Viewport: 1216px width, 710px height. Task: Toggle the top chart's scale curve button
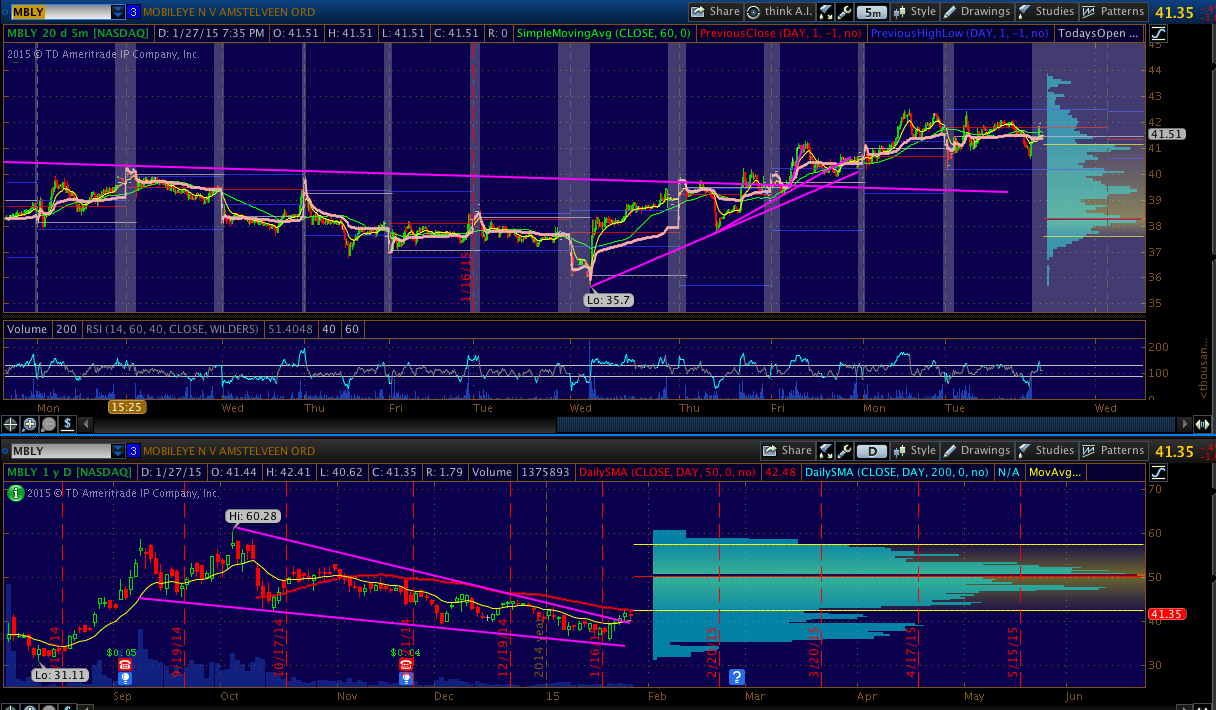(x=1159, y=33)
